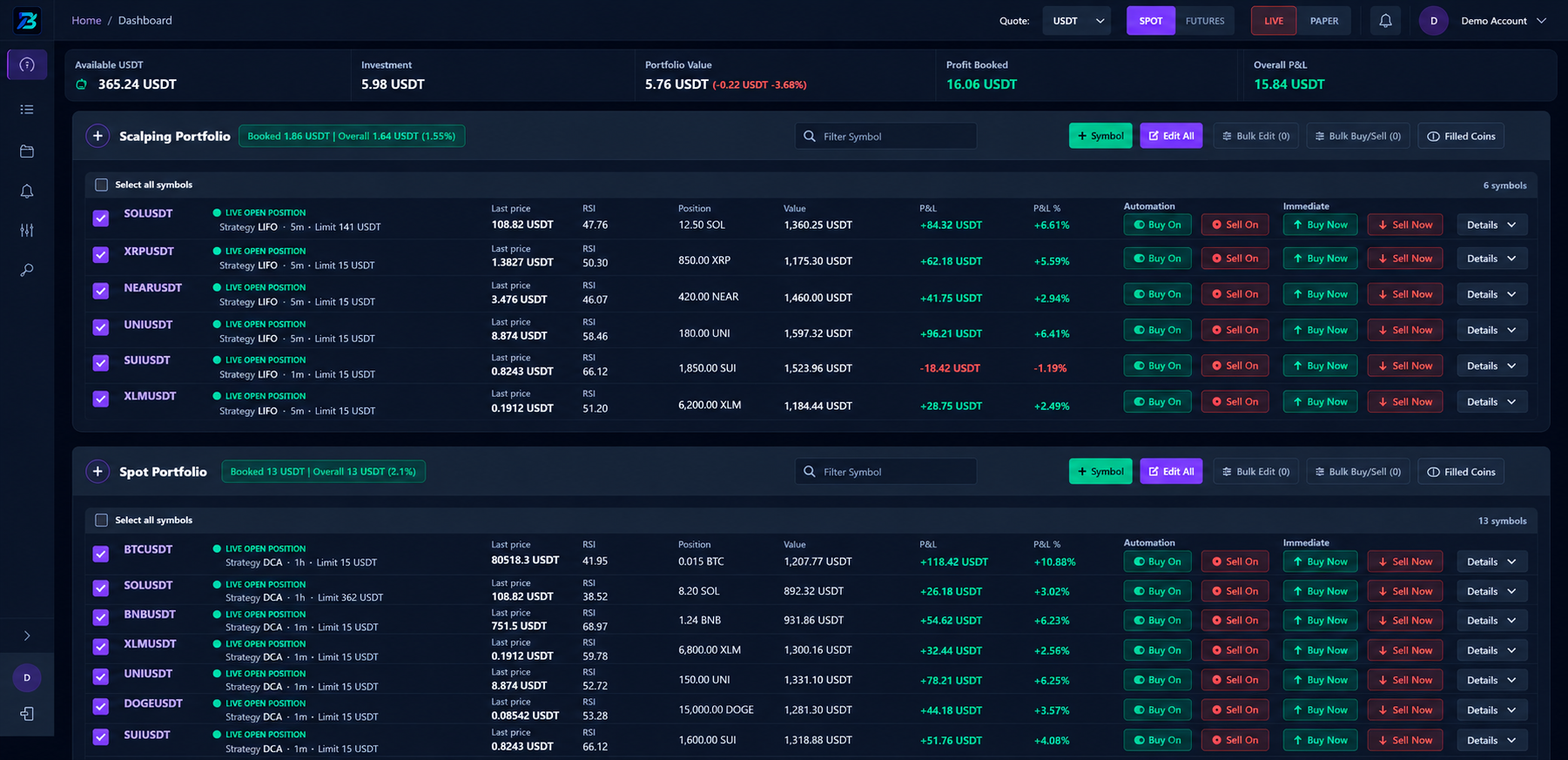1568x760 pixels.
Task: Open the USDT quote currency dropdown
Action: (1077, 21)
